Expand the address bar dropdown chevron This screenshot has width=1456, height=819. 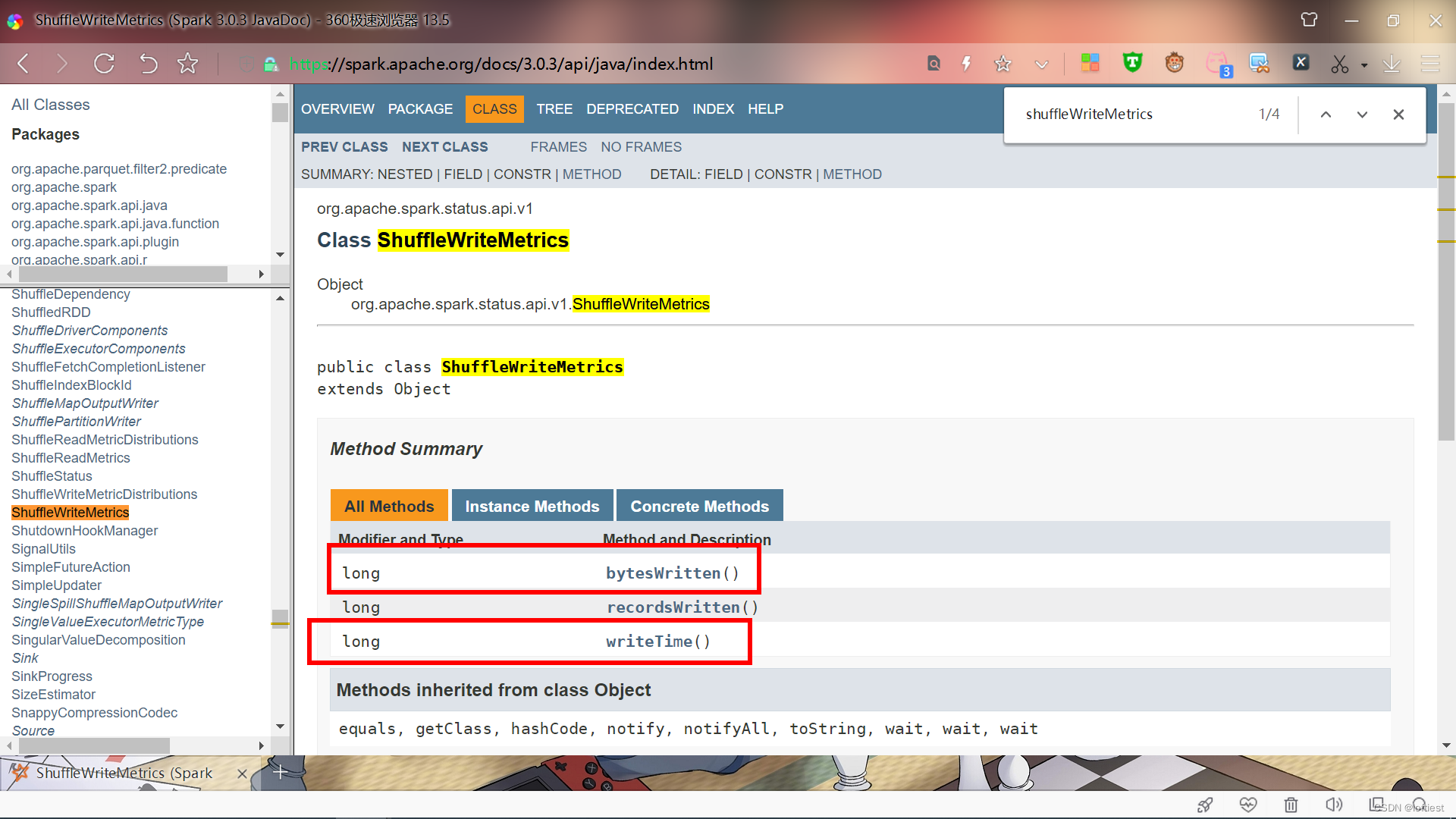point(1042,64)
